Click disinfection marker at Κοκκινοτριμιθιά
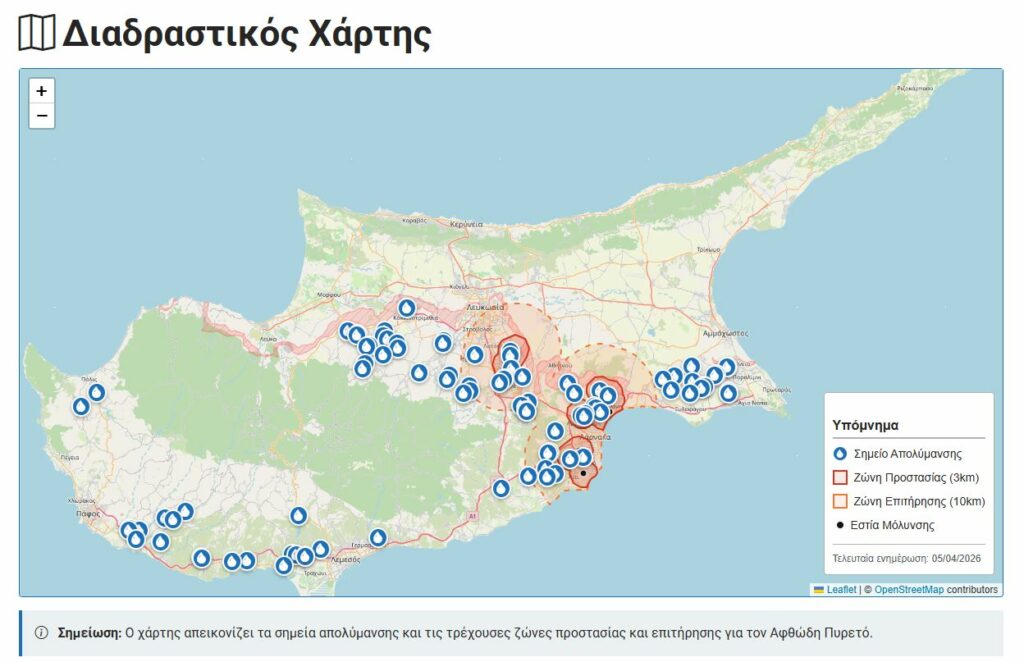Image resolution: width=1024 pixels, height=662 pixels. 406,308
